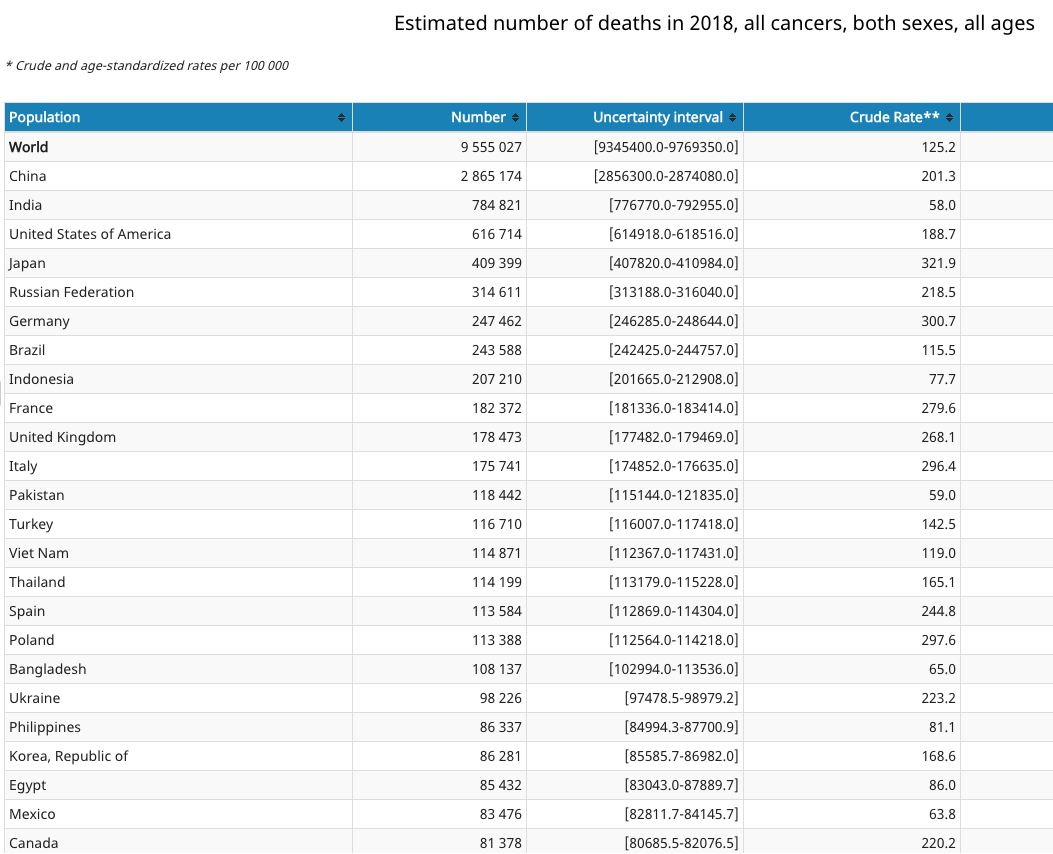Click the sort arrows in Population header
Screen dimensions: 1053x854
[342, 118]
